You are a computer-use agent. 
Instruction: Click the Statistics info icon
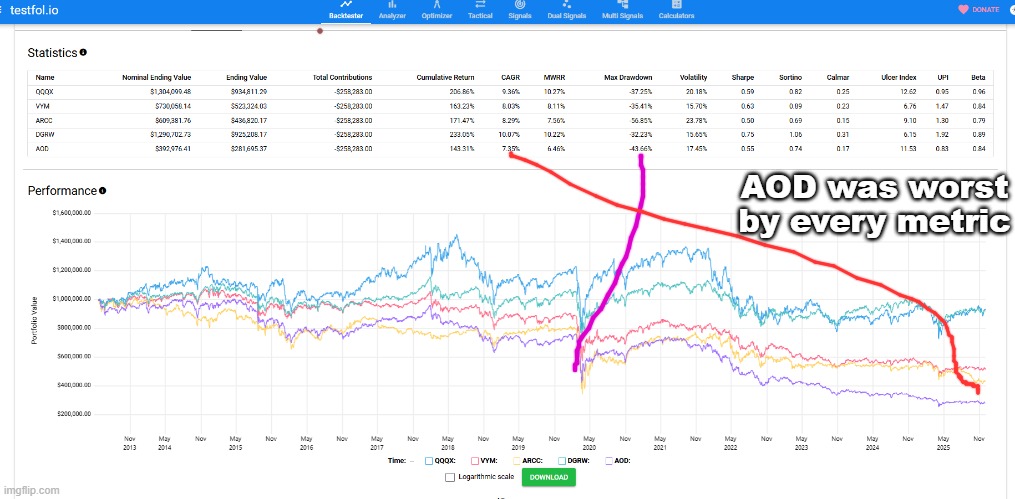coord(83,52)
